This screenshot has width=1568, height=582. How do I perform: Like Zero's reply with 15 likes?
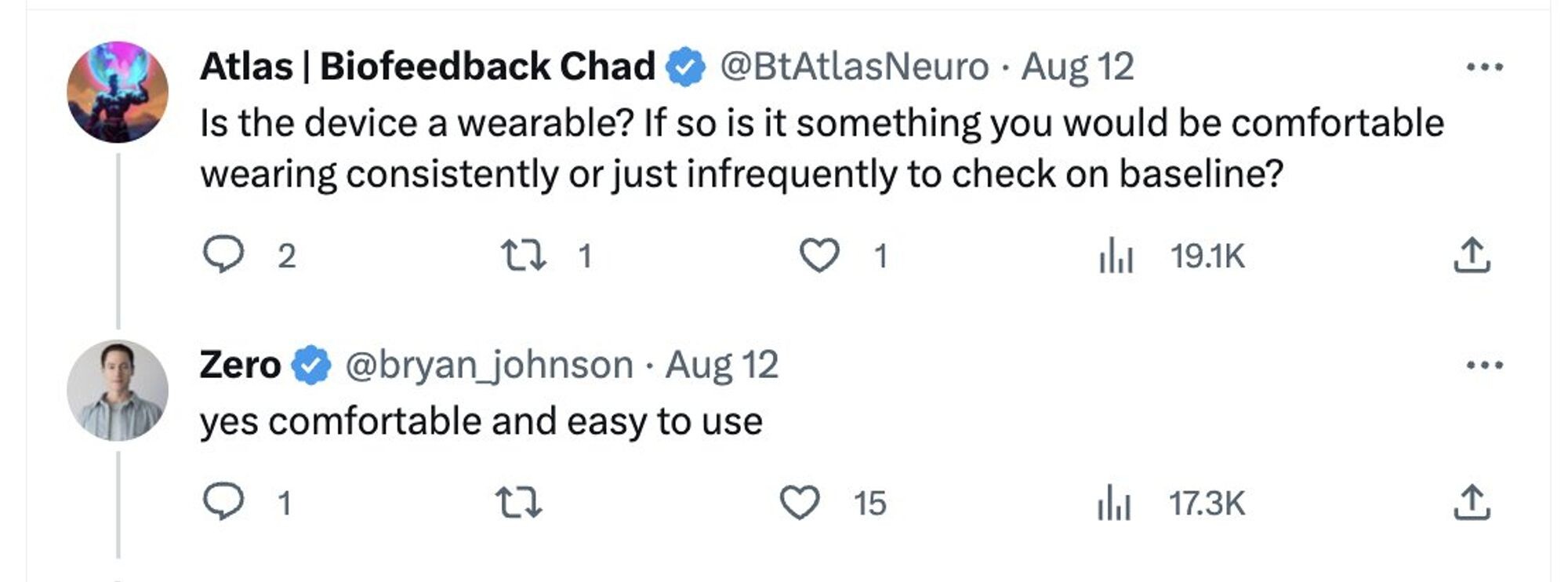coord(800,503)
